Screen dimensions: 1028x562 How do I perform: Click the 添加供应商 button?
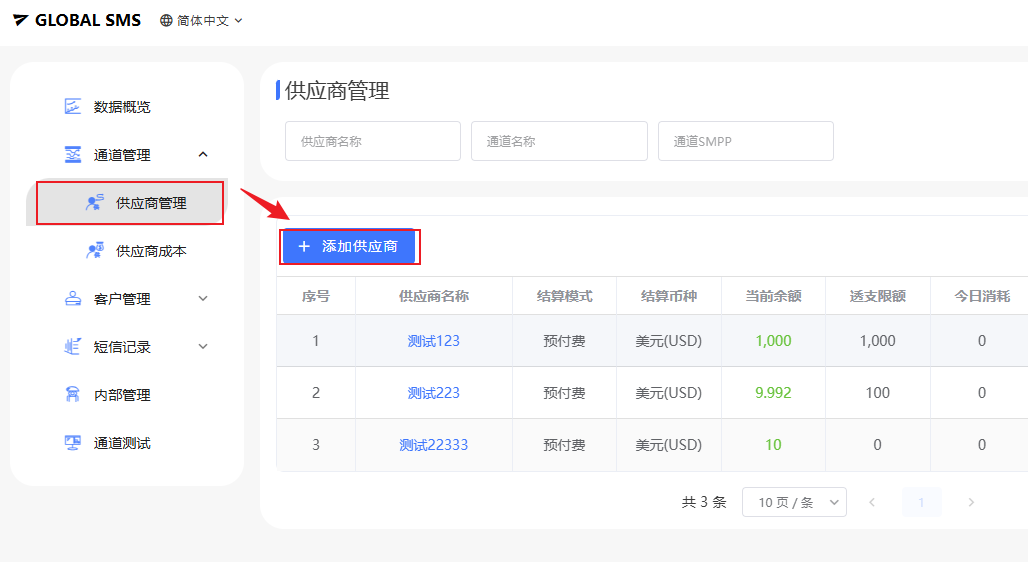[x=349, y=246]
